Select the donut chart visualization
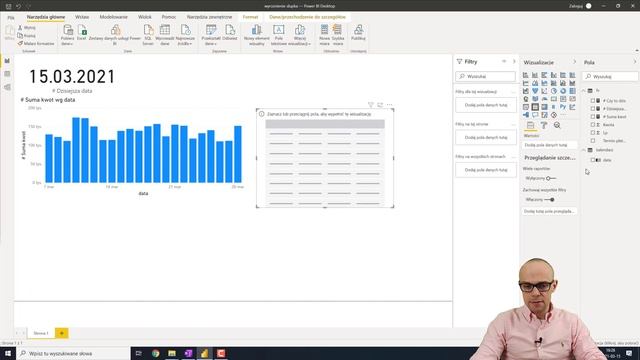This screenshot has height=360, width=640. click(563, 91)
